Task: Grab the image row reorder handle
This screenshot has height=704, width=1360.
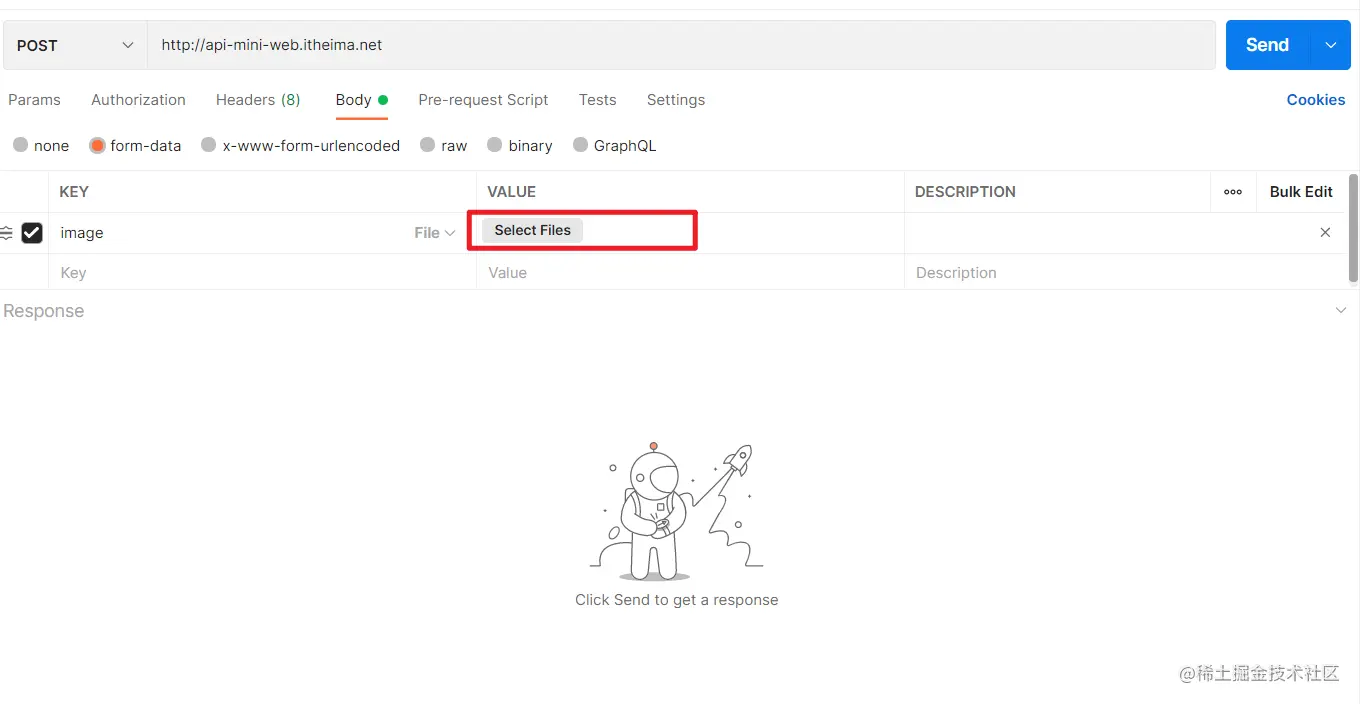Action: 7,233
